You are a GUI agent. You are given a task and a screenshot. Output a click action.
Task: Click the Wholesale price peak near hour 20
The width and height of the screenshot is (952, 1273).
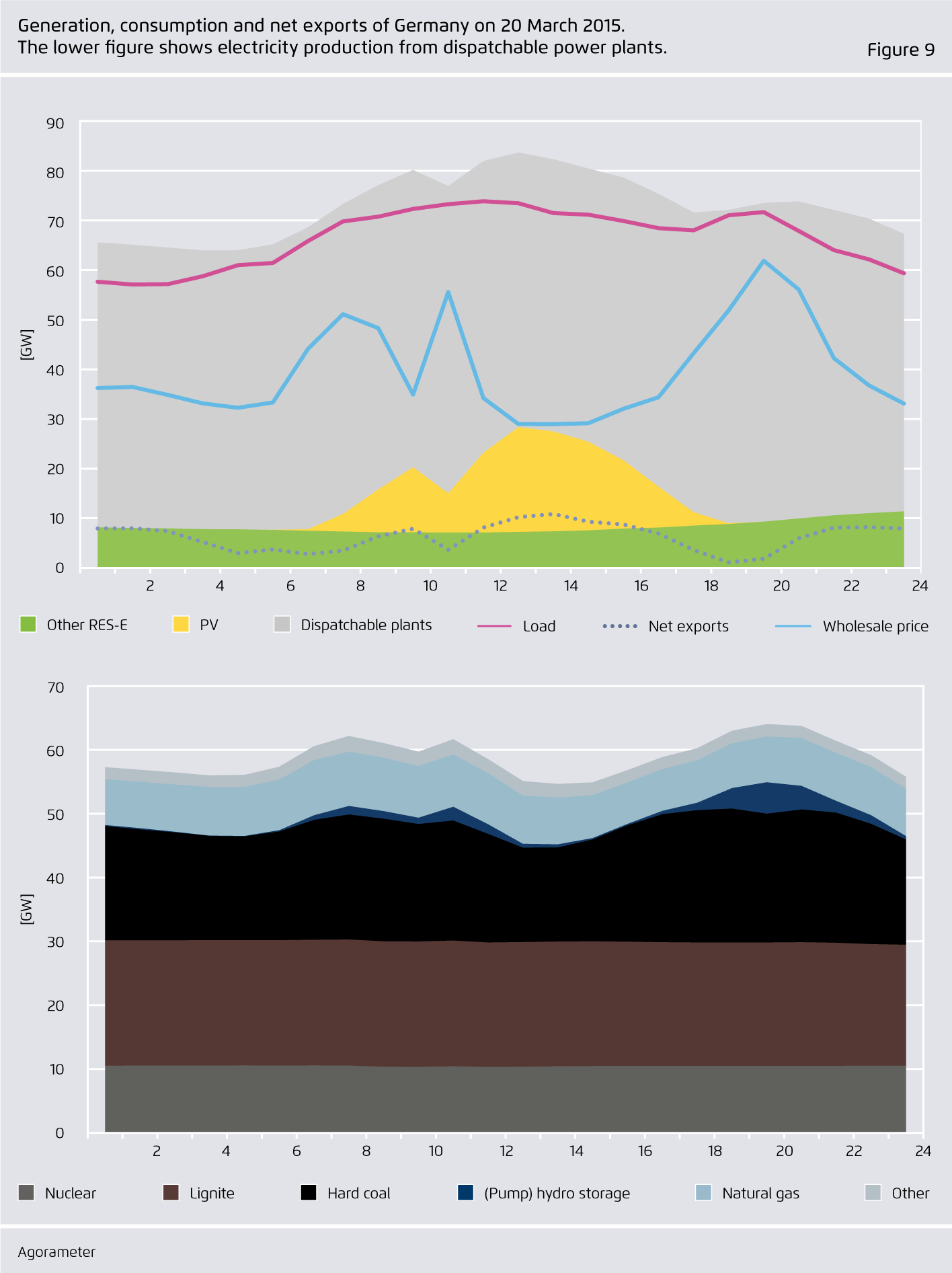[x=764, y=261]
